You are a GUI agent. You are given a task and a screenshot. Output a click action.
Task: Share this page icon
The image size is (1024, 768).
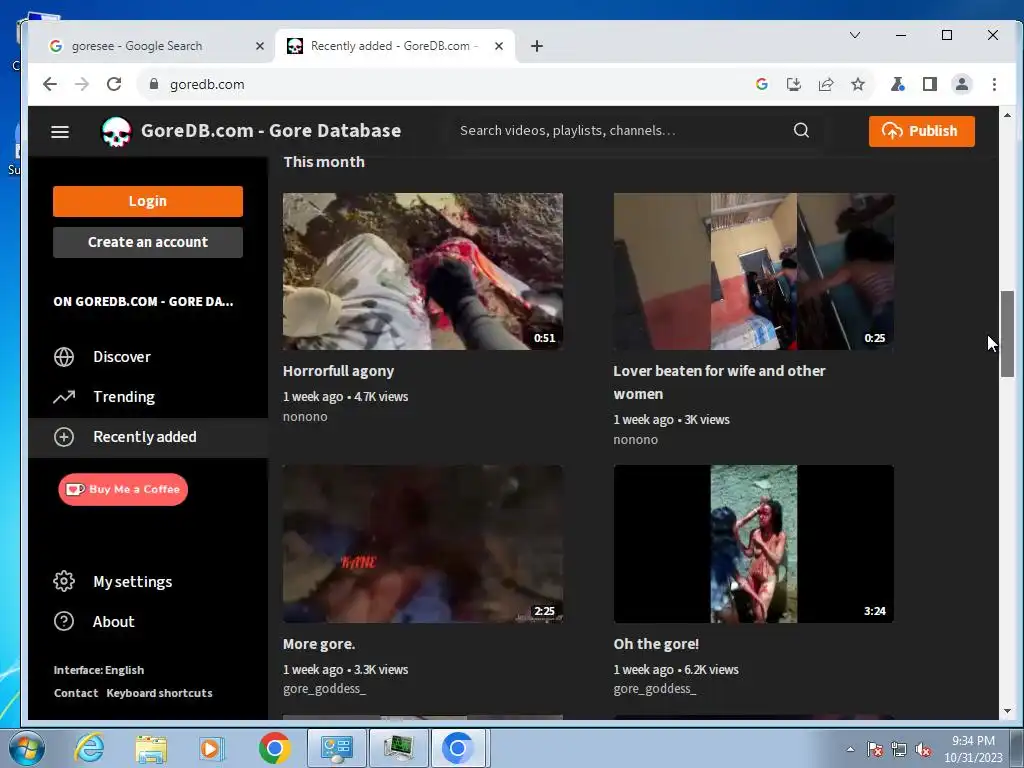pyautogui.click(x=825, y=84)
